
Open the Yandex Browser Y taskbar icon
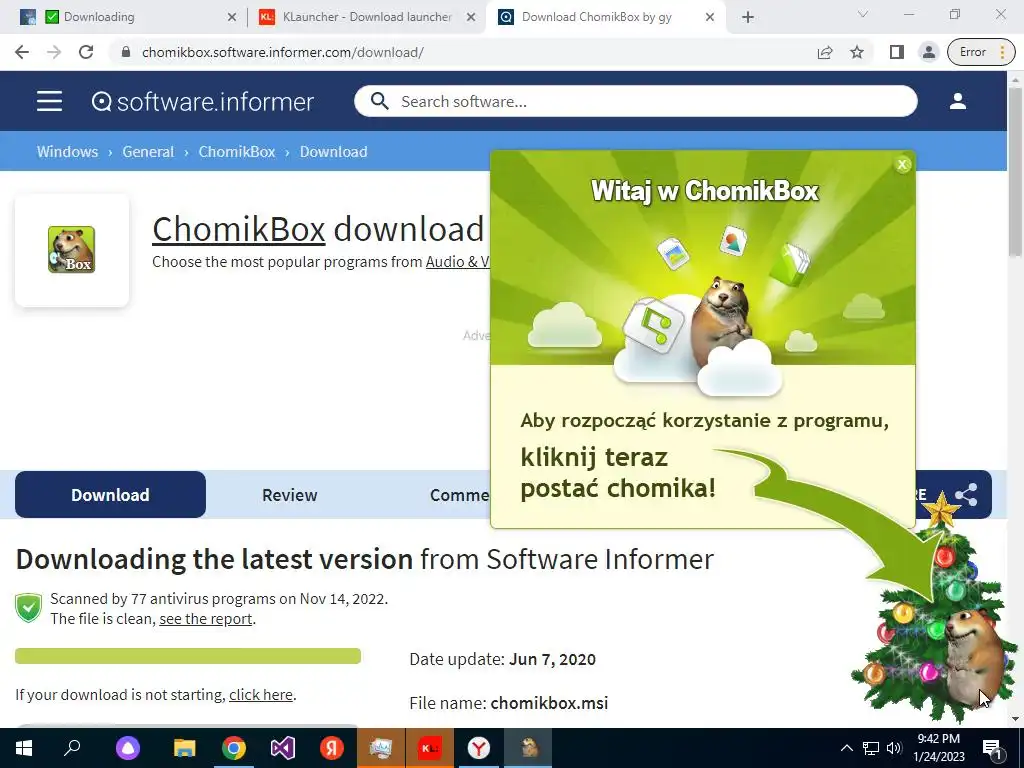[x=479, y=748]
